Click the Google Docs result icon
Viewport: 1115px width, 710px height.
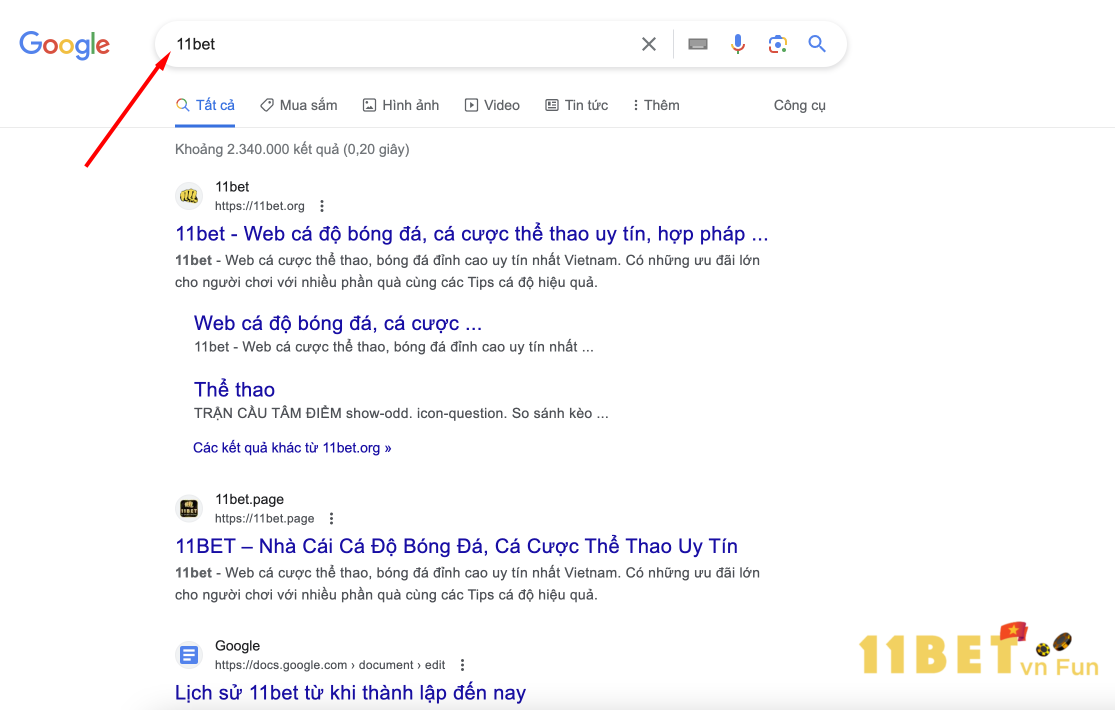point(189,655)
